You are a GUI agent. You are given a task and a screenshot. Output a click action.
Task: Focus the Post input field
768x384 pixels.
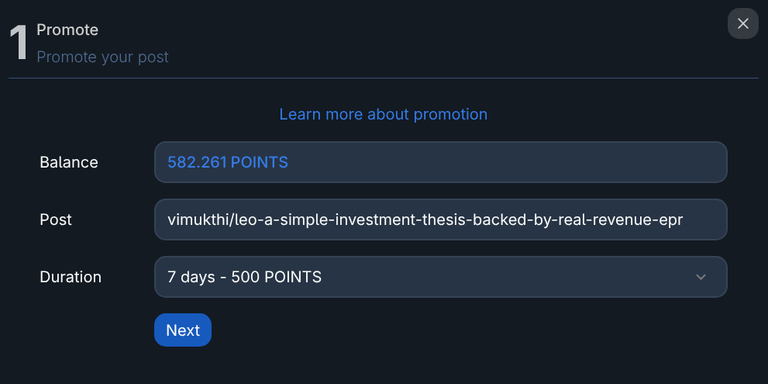point(440,219)
